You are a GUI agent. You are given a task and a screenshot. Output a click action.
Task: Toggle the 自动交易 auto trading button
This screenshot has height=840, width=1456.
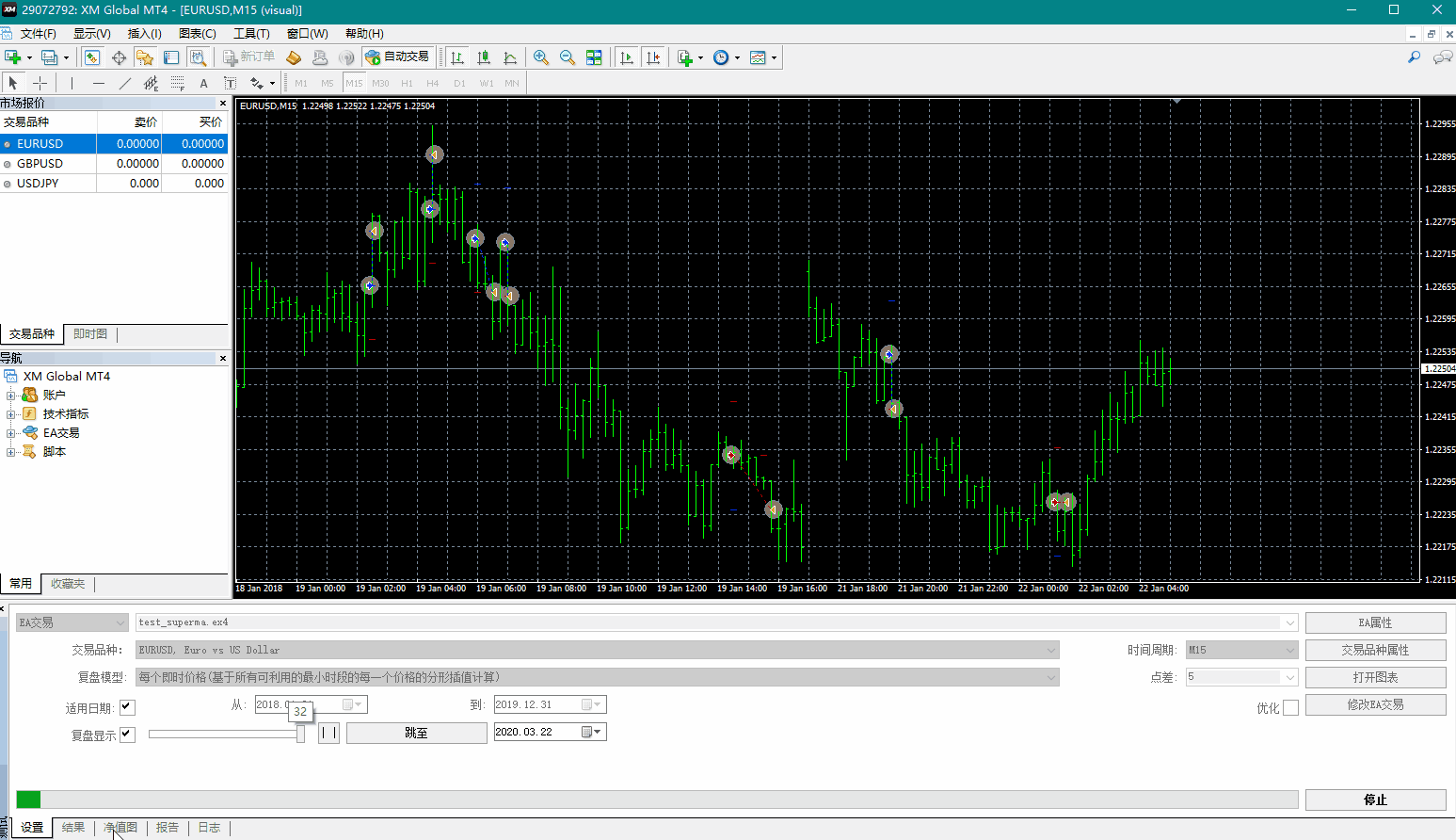(397, 57)
